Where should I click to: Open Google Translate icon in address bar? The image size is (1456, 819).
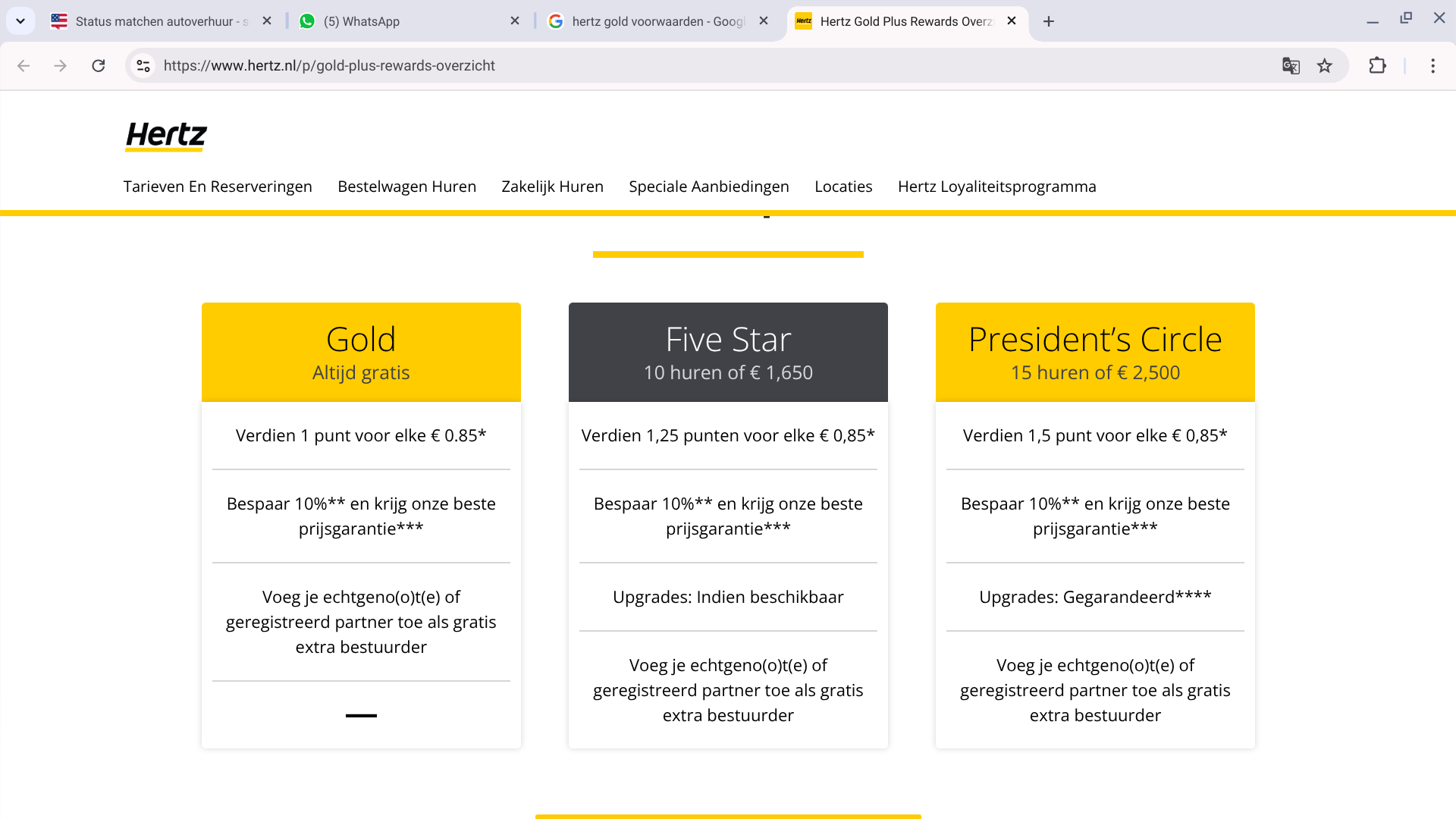[1291, 66]
